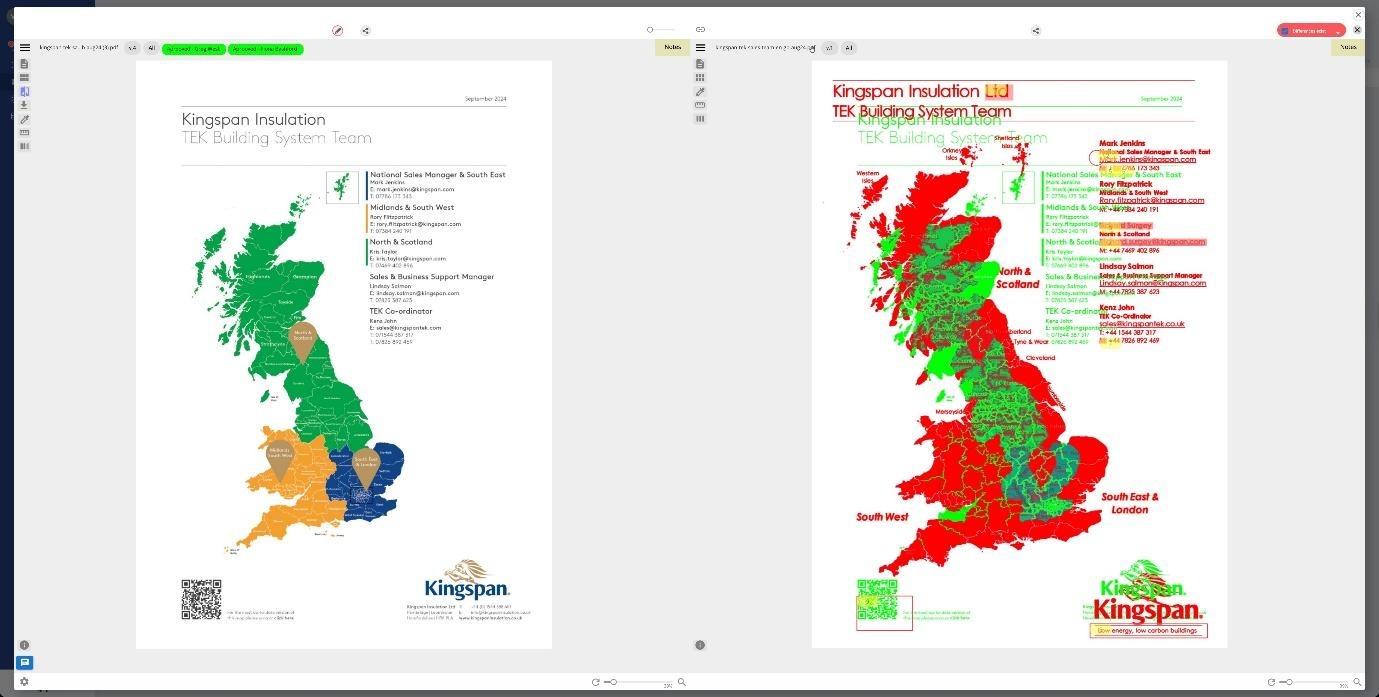Click 'TEK Co-ordinator' heading on left document
1379x697 pixels.
(400, 311)
